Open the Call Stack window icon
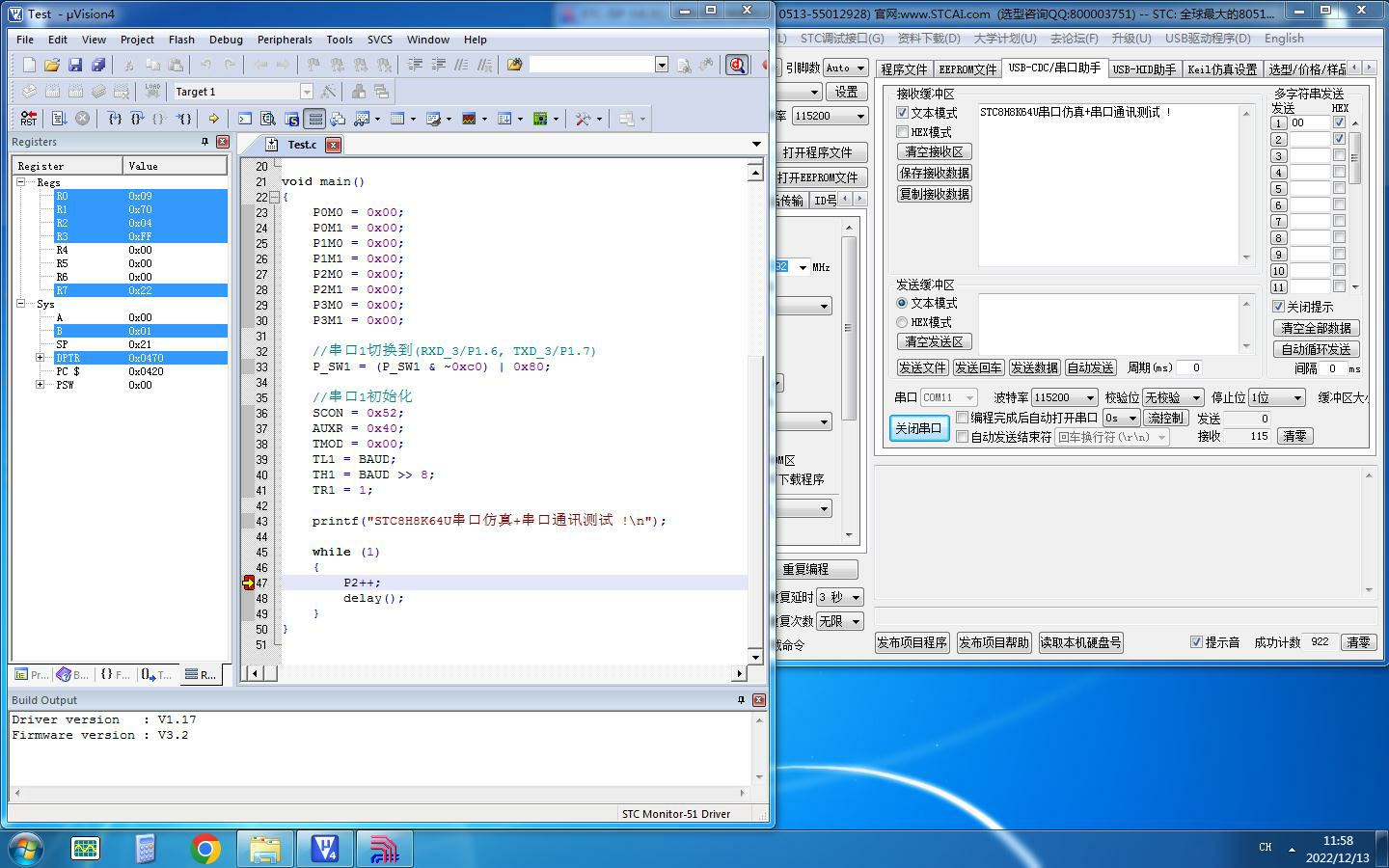This screenshot has height=868, width=1389. point(338,119)
